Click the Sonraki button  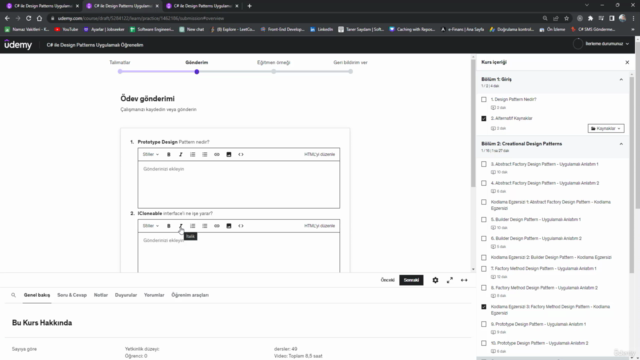[411, 280]
